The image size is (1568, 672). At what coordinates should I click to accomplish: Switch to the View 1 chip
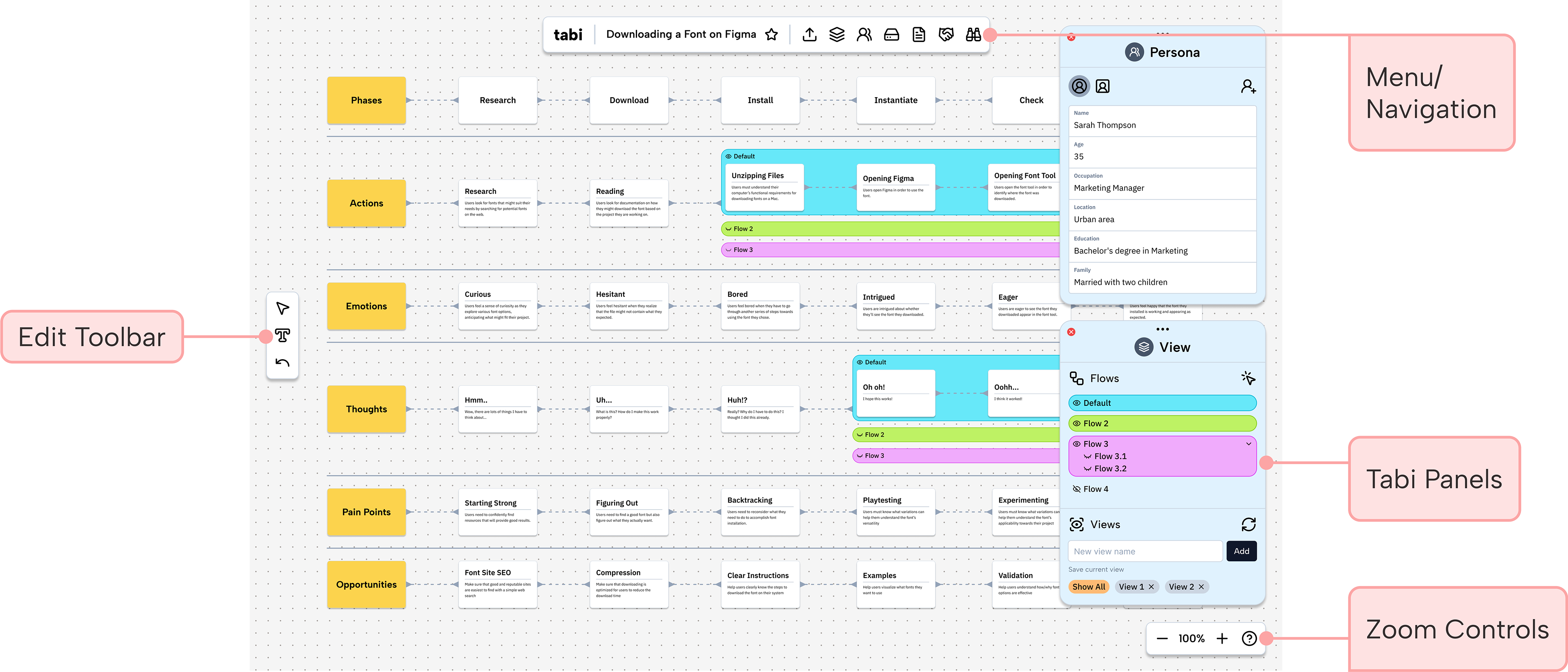[1131, 587]
